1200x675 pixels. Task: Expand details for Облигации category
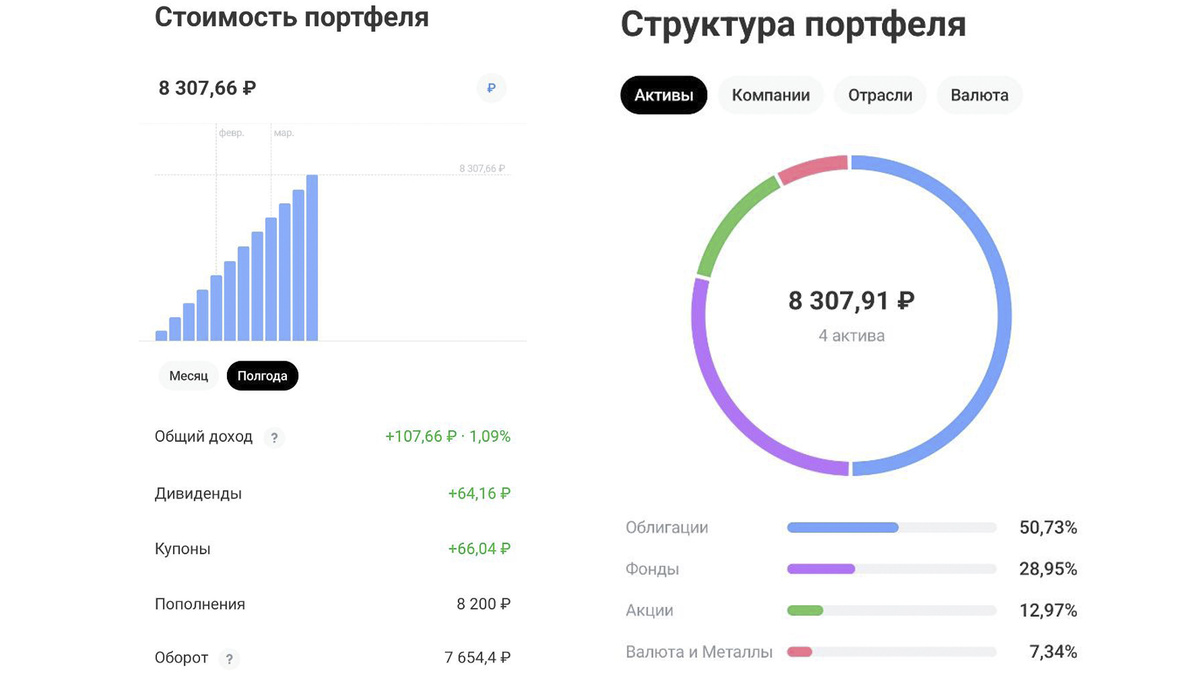[x=666, y=527]
